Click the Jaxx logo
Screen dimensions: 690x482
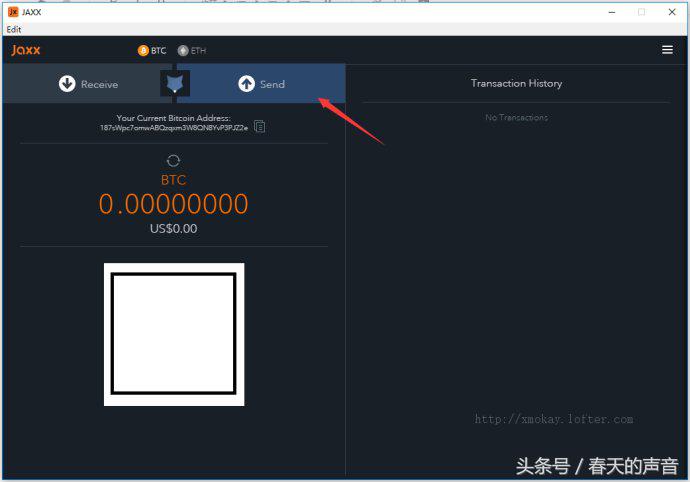coord(26,50)
